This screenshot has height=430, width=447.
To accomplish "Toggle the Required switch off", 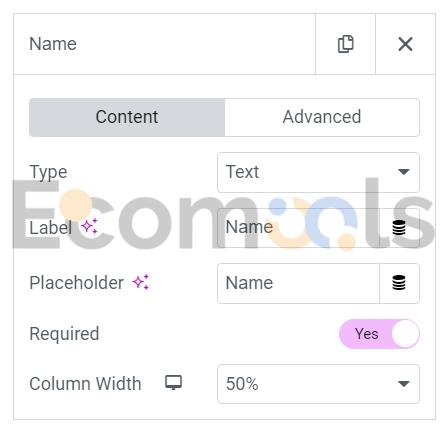I will [379, 334].
